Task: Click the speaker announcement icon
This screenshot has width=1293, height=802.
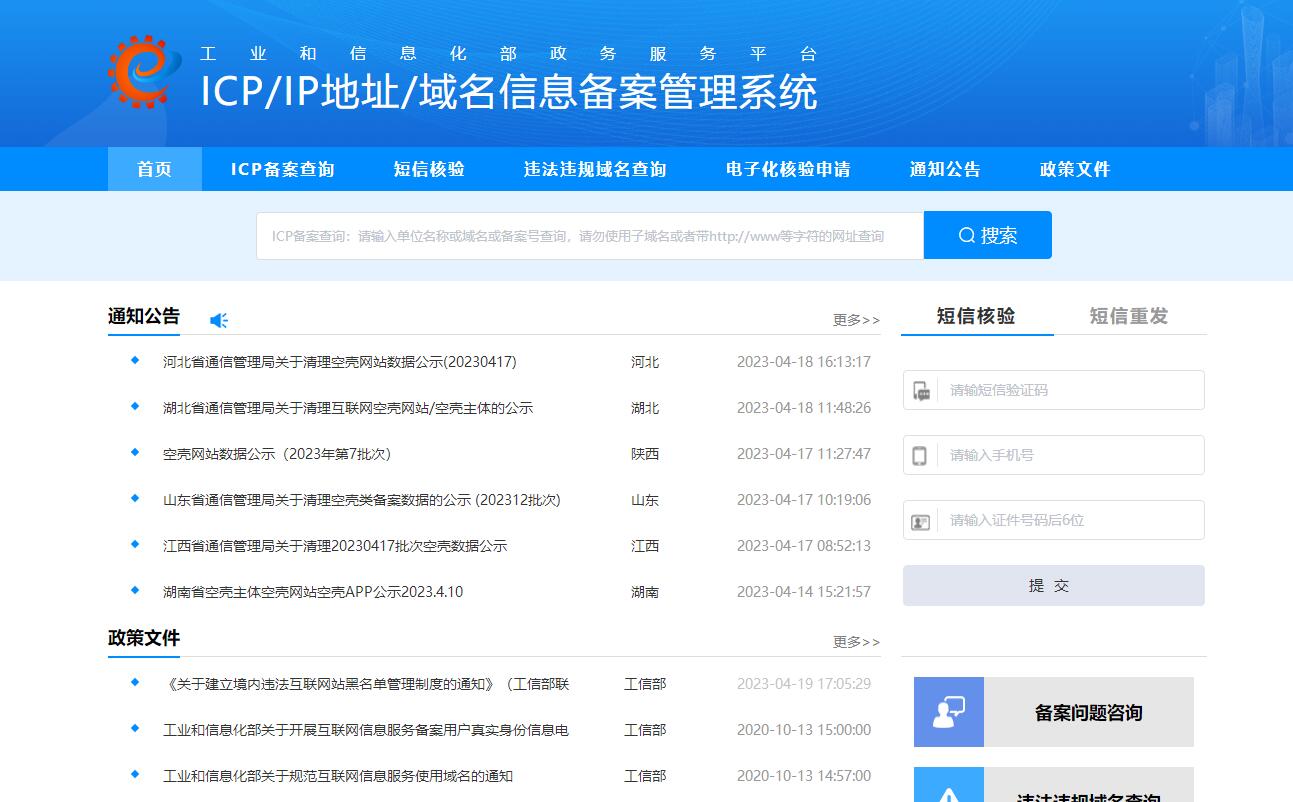Action: coord(219,320)
